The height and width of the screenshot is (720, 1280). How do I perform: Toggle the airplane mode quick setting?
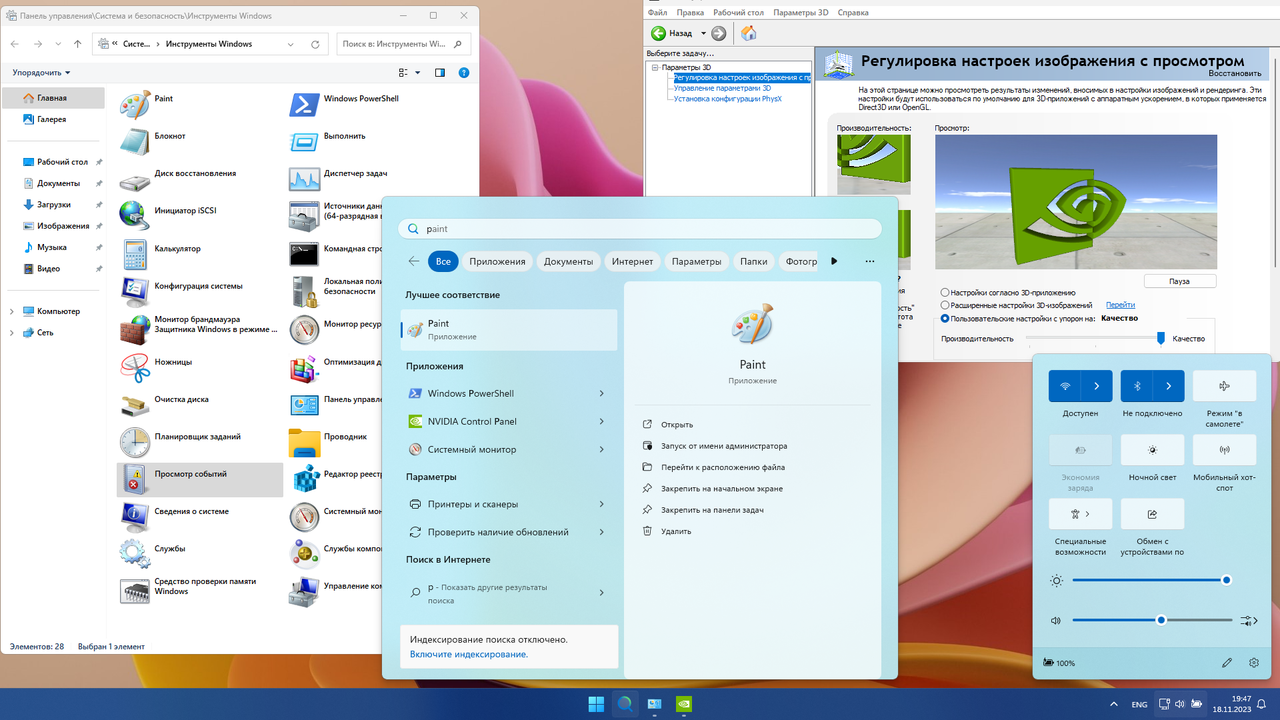tap(1224, 386)
